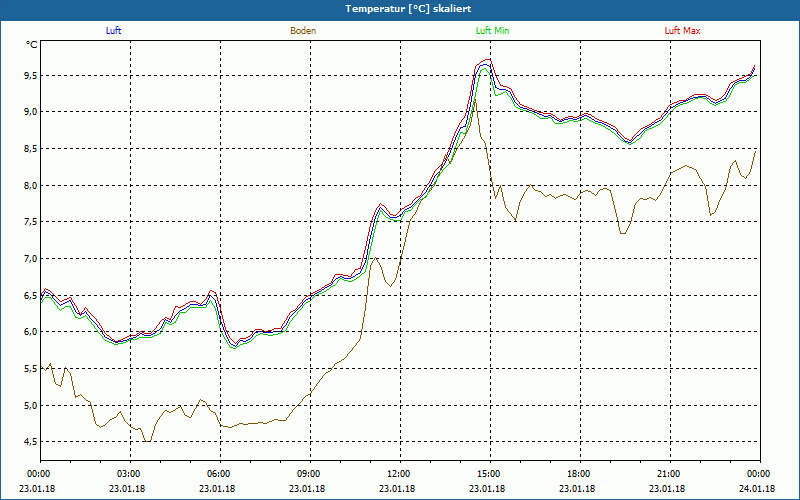Click the 8,0 y-axis value
This screenshot has width=800, height=500.
pos(31,185)
